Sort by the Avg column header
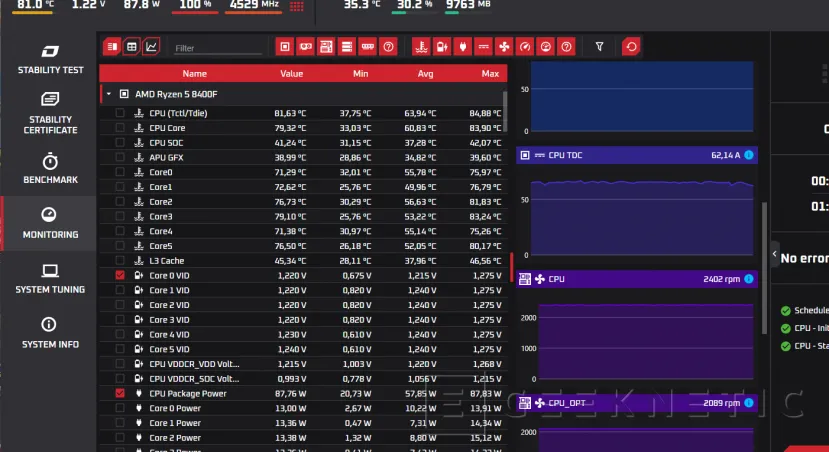 tap(425, 73)
